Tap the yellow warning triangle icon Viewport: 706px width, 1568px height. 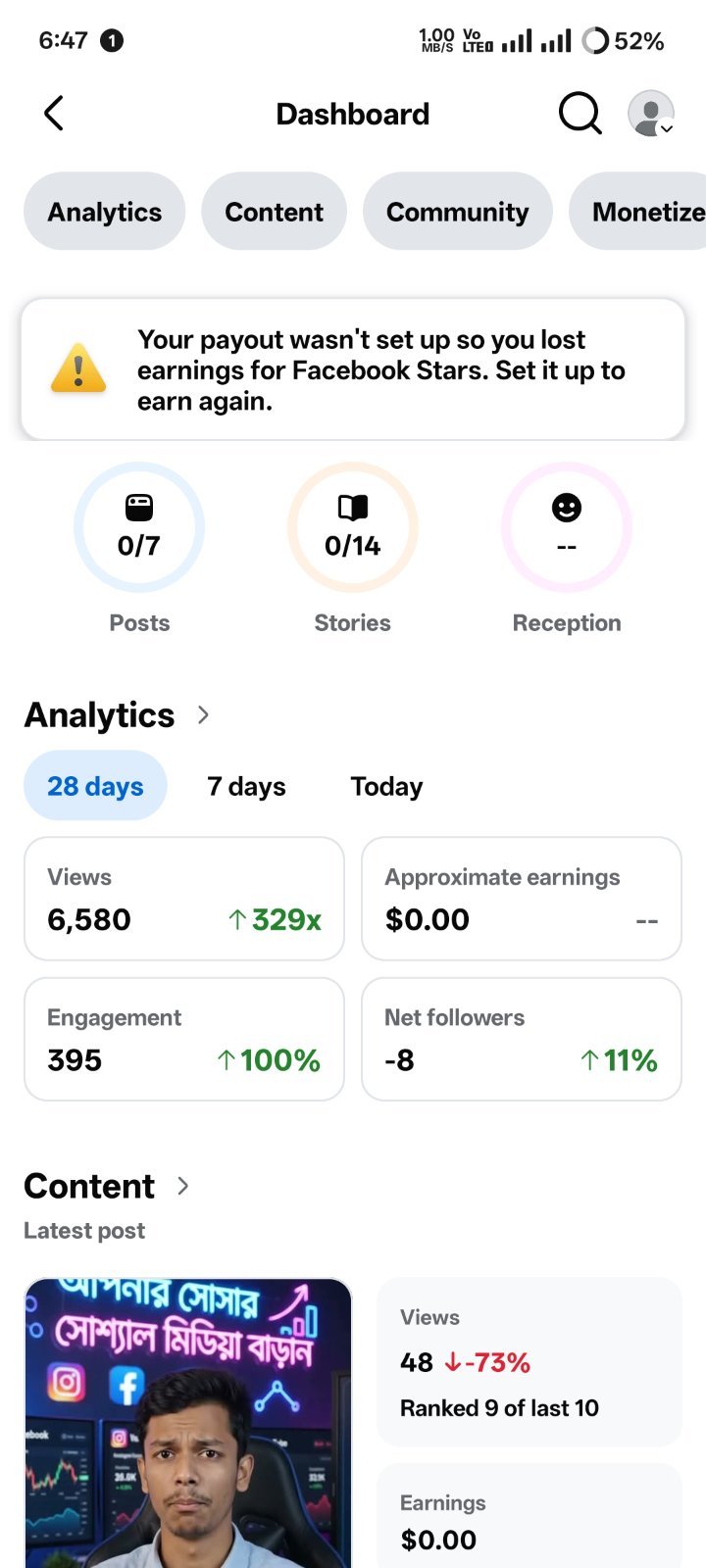pos(78,368)
